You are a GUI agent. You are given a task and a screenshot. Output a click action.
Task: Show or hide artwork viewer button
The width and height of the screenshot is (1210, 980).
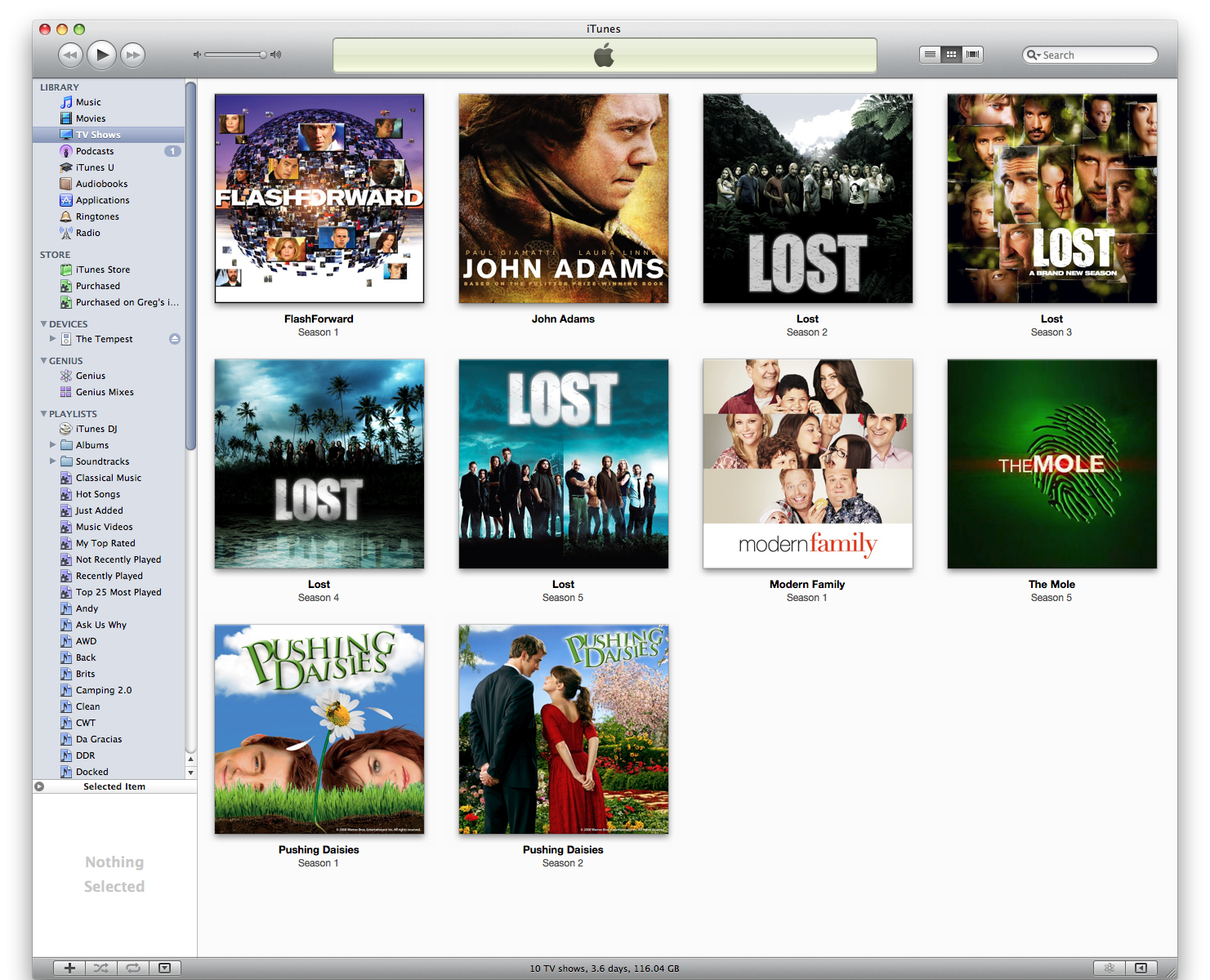point(164,968)
